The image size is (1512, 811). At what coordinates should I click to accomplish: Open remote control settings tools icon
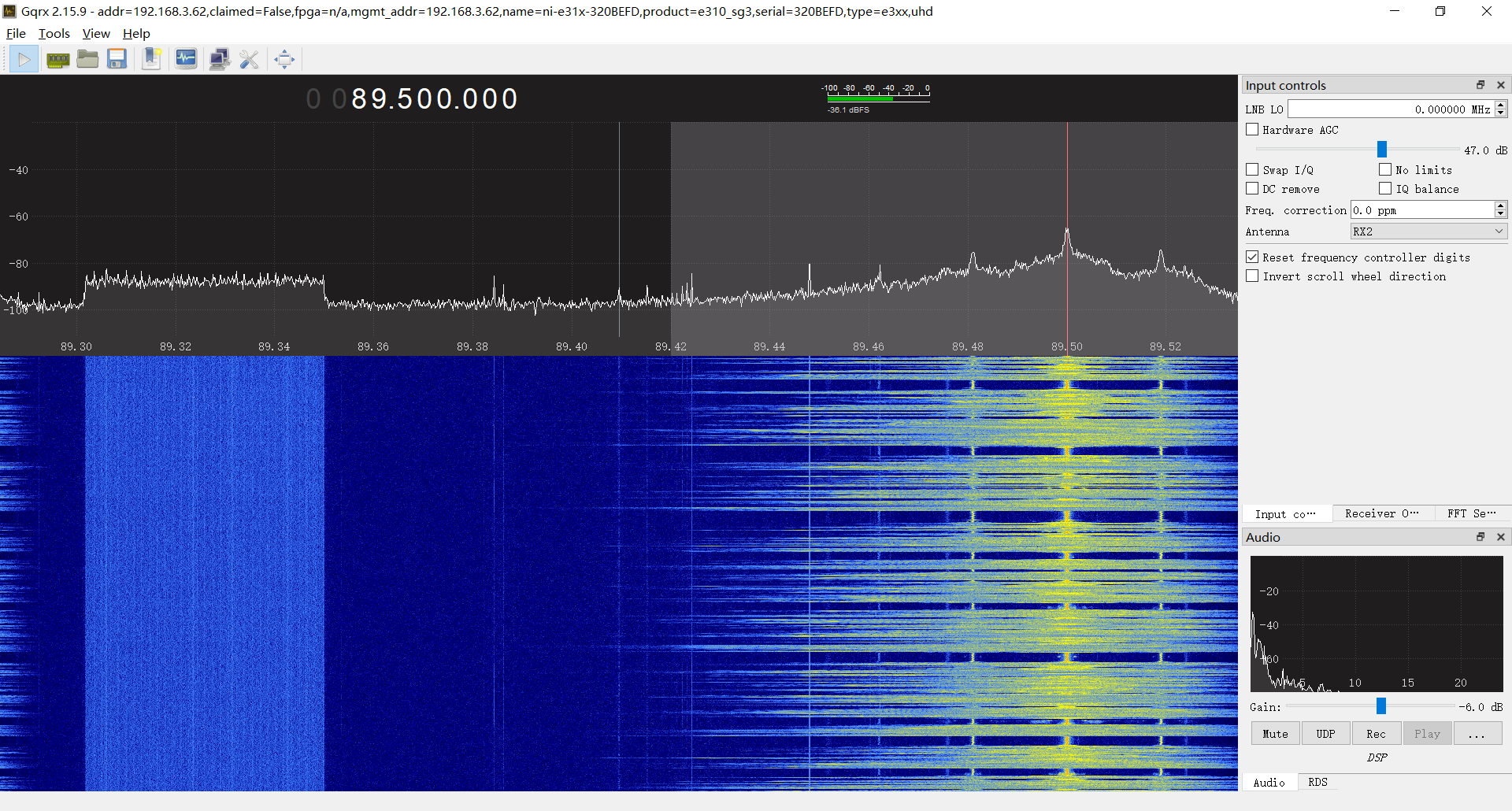pos(250,59)
